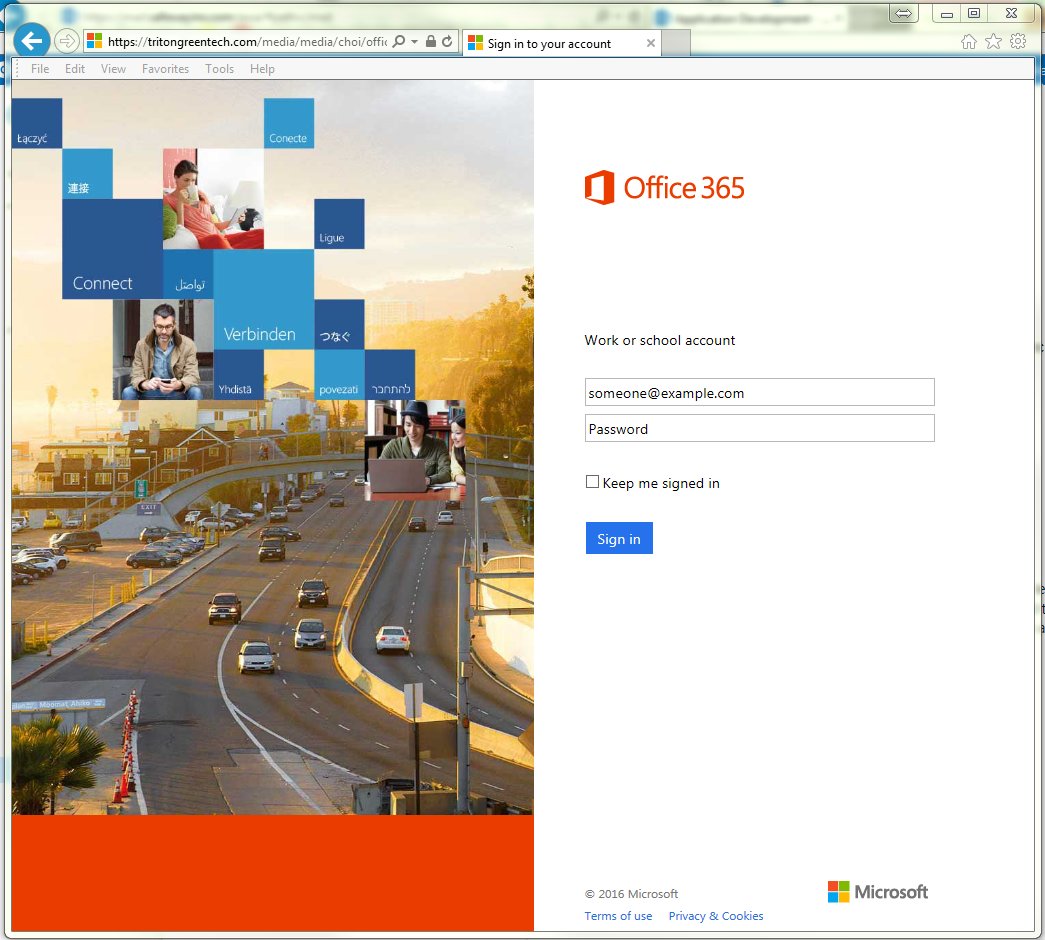Open the View menu

click(113, 69)
